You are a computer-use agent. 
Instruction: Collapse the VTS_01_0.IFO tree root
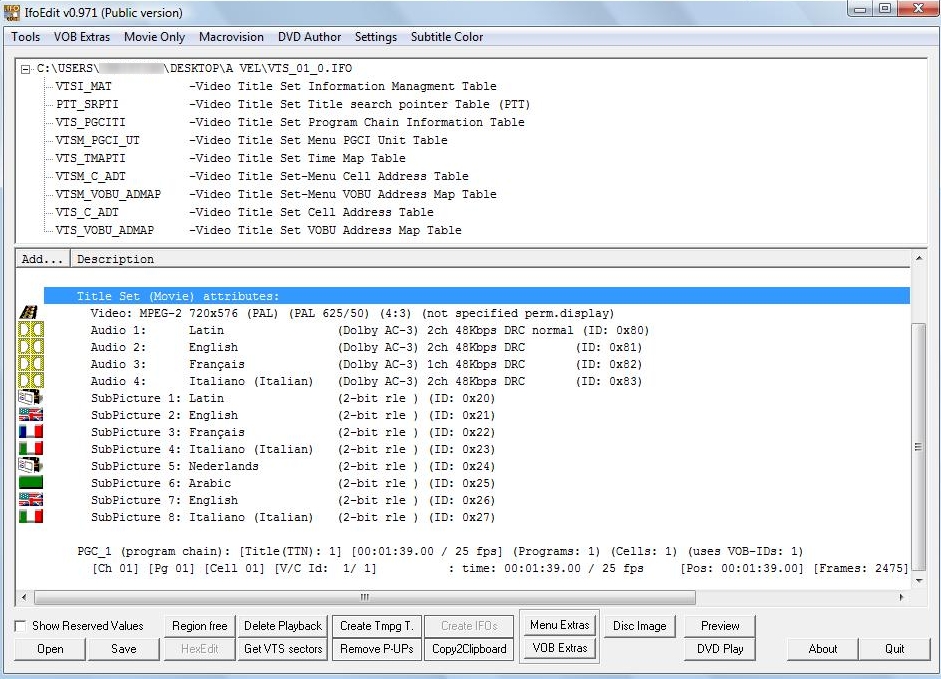(x=25, y=69)
